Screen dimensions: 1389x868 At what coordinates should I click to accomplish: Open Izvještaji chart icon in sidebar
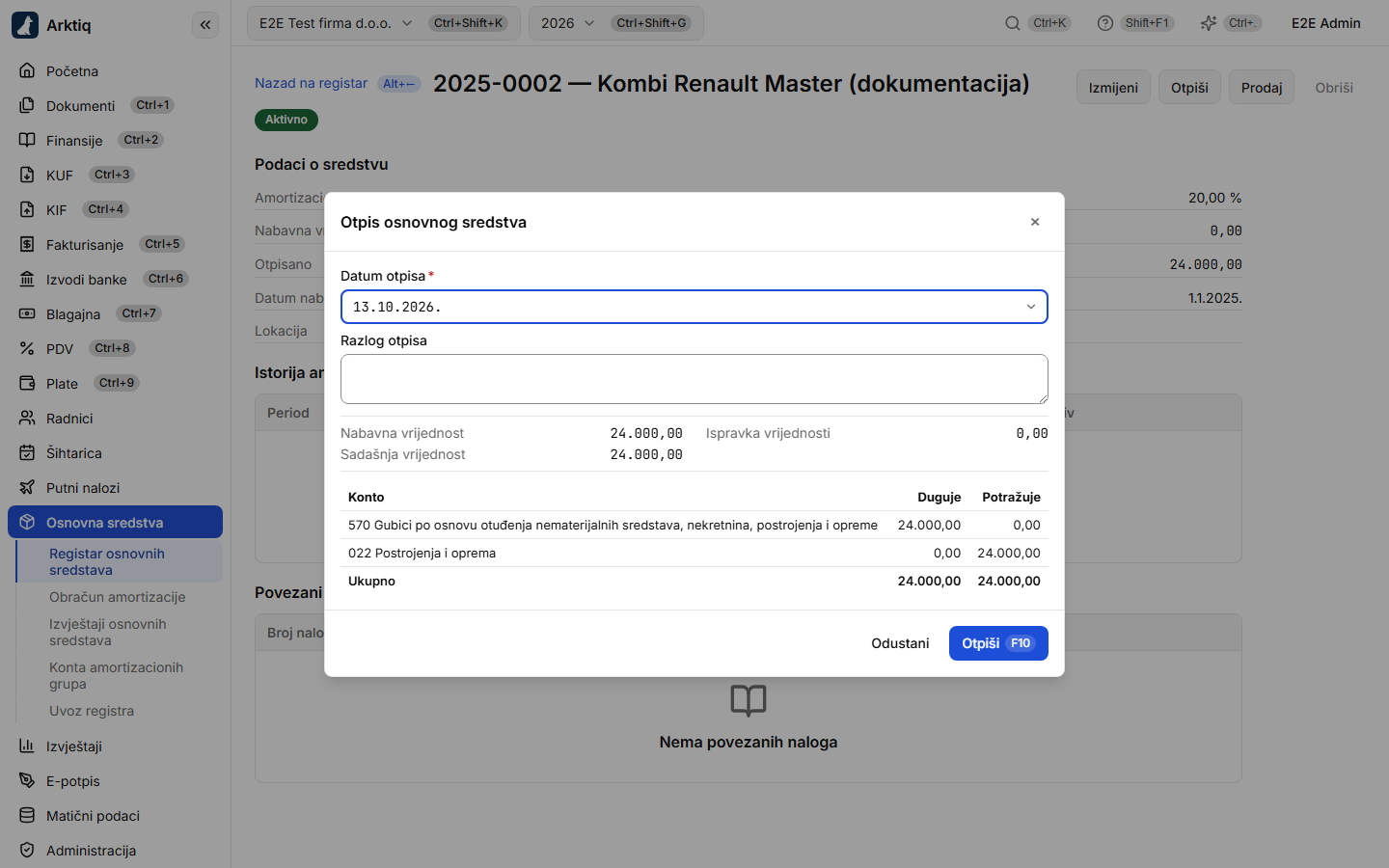(x=27, y=746)
